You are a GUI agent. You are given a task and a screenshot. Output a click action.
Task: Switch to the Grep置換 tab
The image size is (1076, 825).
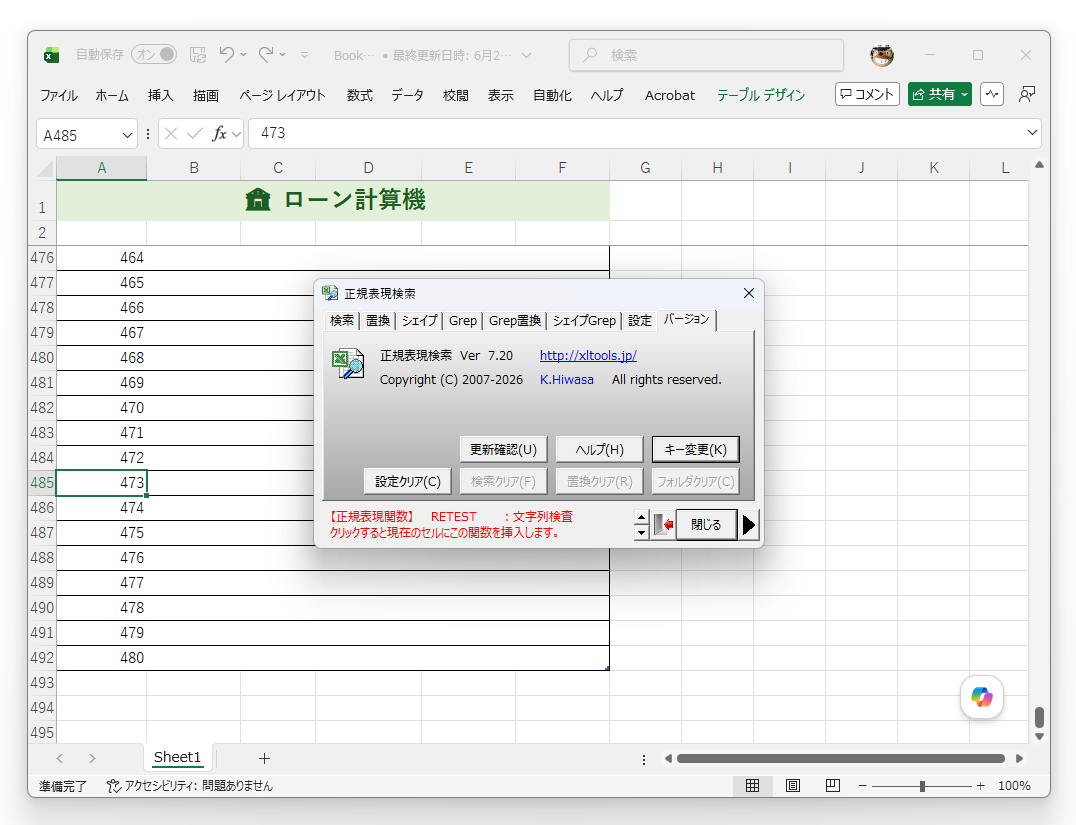pos(515,321)
